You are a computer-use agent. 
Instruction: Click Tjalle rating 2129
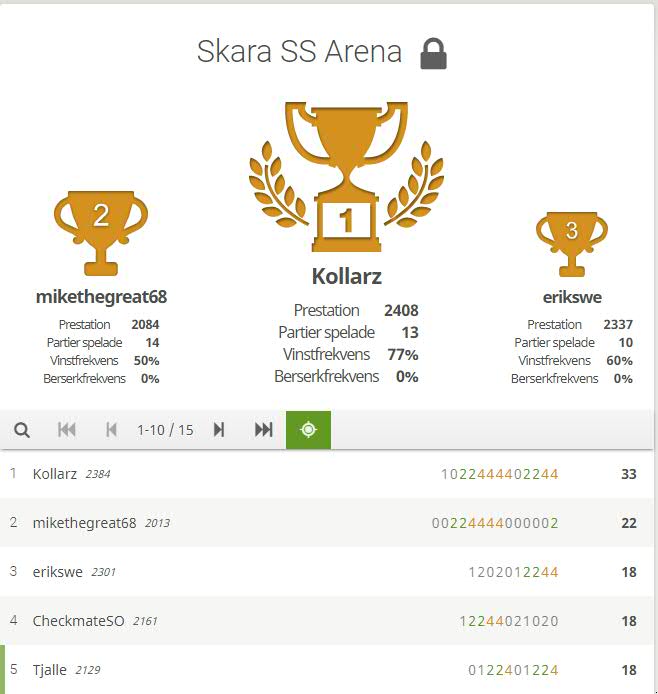[88, 670]
